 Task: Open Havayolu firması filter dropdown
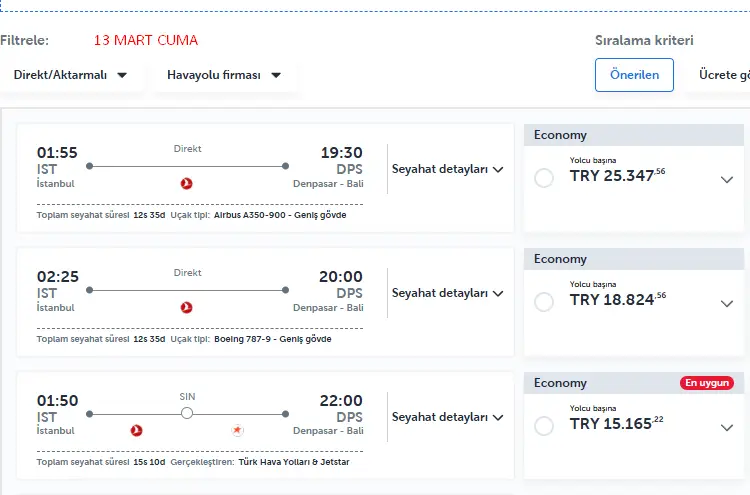coord(224,75)
